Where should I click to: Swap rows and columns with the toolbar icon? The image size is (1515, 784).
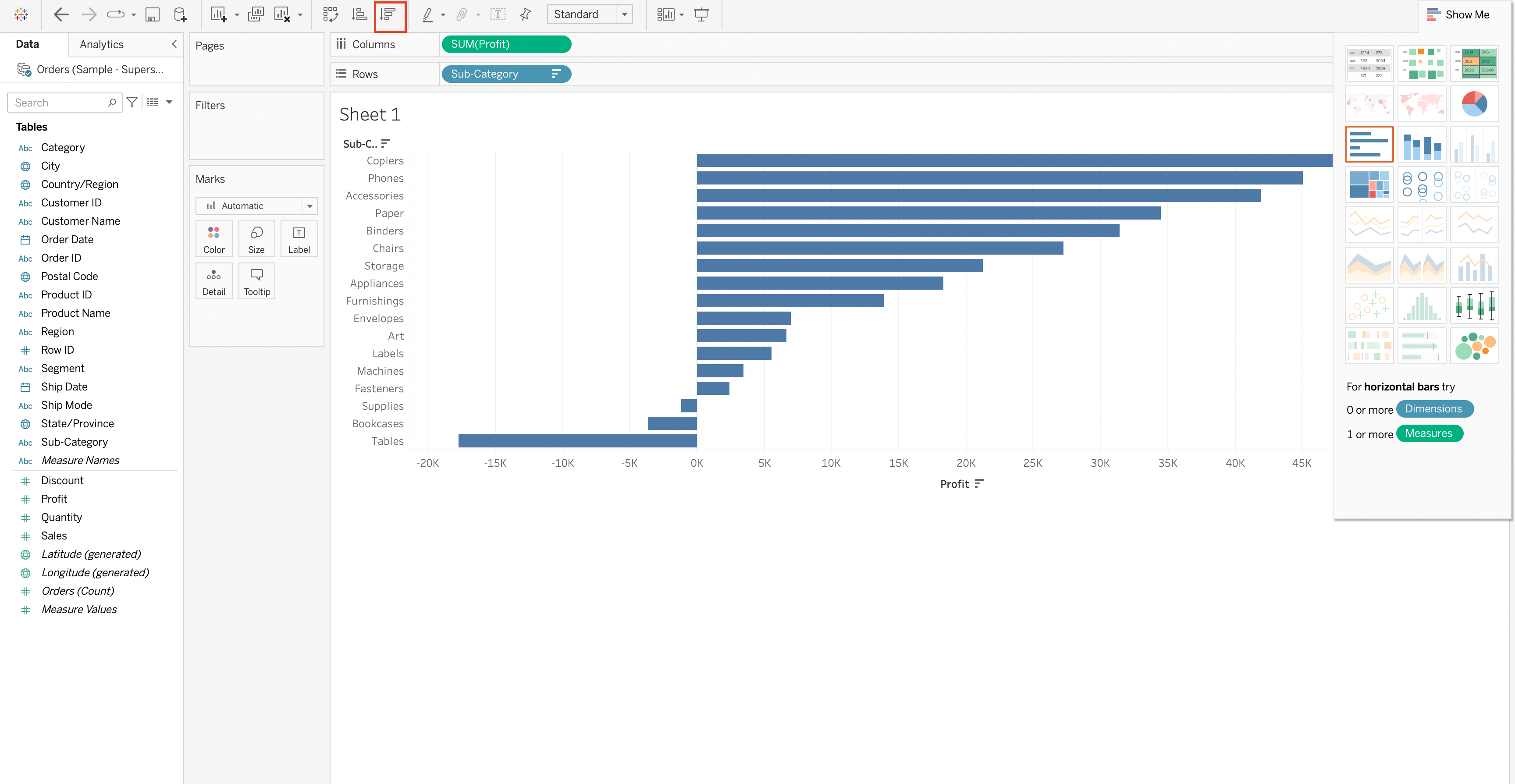[331, 14]
